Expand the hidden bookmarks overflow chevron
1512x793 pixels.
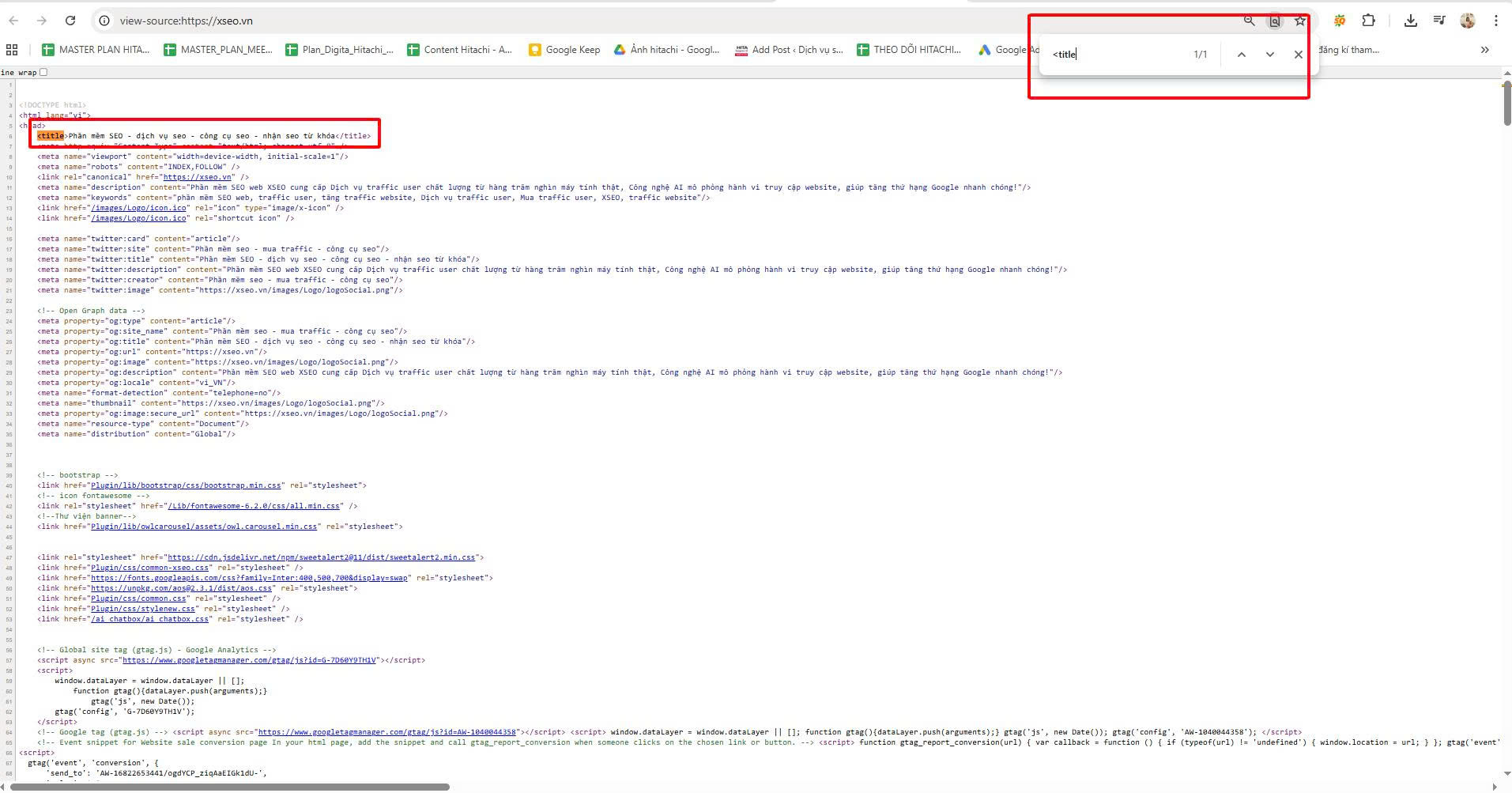(x=1484, y=50)
